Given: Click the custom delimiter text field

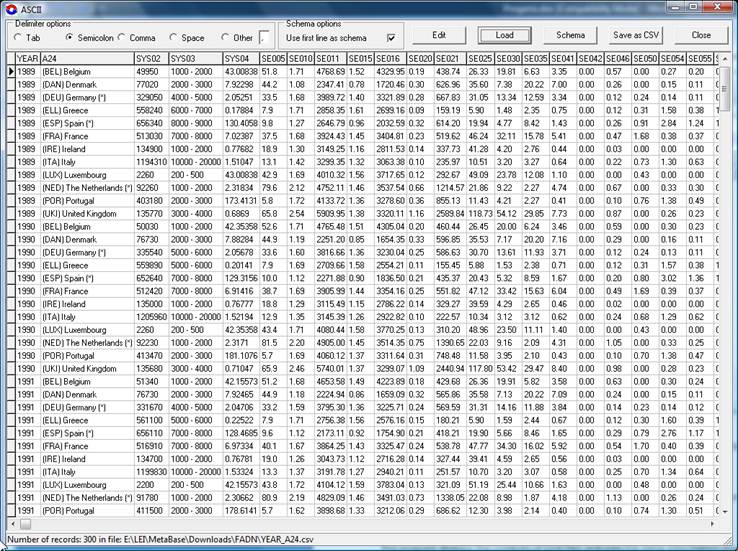Looking at the screenshot, I should point(263,38).
